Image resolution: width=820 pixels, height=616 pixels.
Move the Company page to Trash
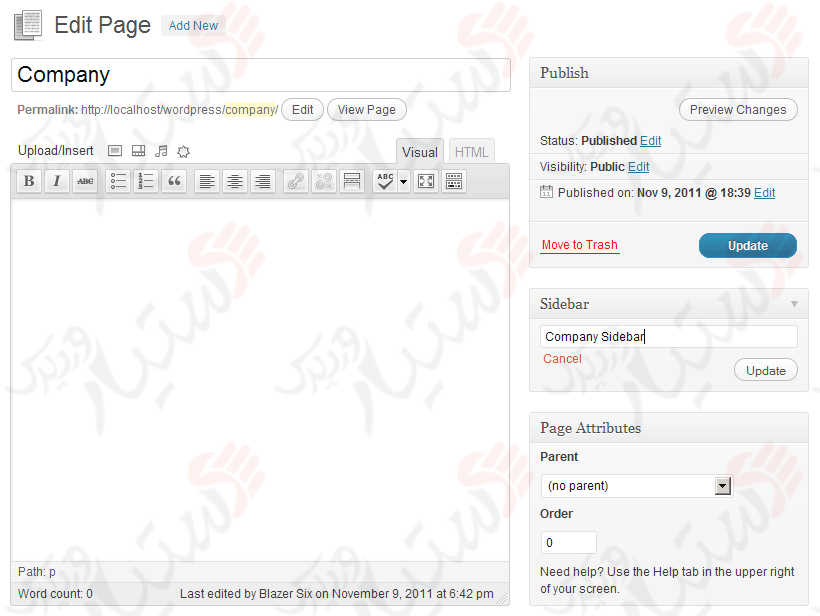tap(579, 245)
